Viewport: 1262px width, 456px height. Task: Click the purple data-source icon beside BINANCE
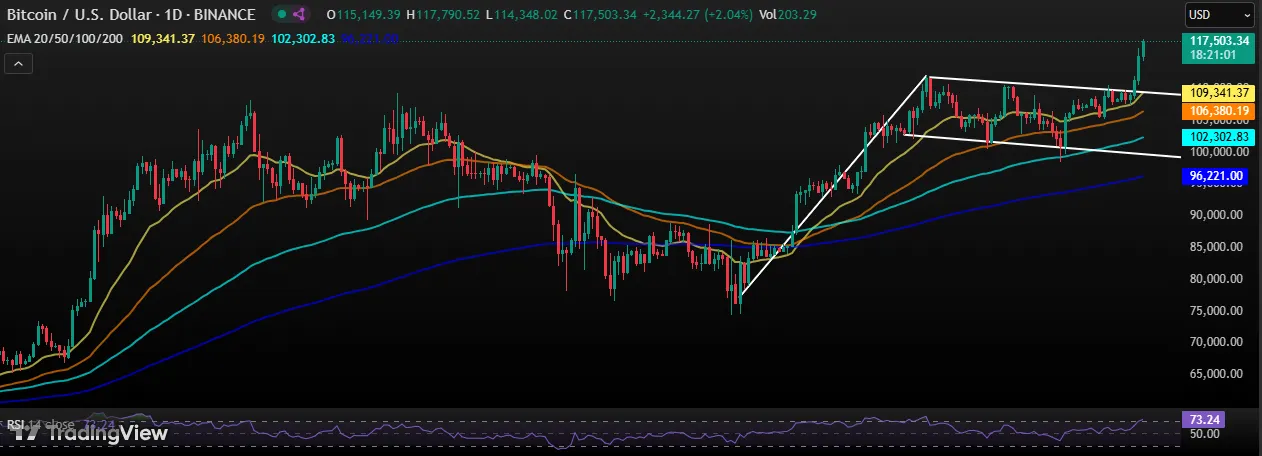tap(299, 15)
